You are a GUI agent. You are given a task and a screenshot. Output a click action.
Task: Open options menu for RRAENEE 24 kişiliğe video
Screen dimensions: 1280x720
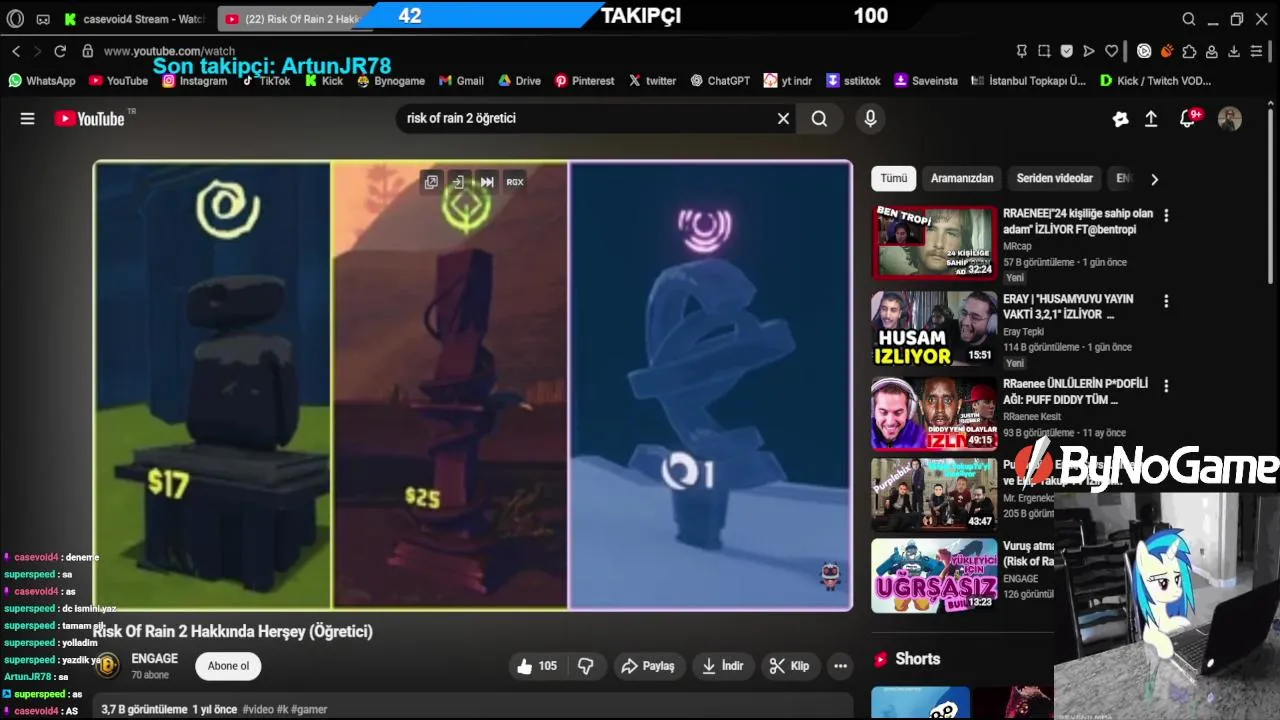(x=1166, y=215)
